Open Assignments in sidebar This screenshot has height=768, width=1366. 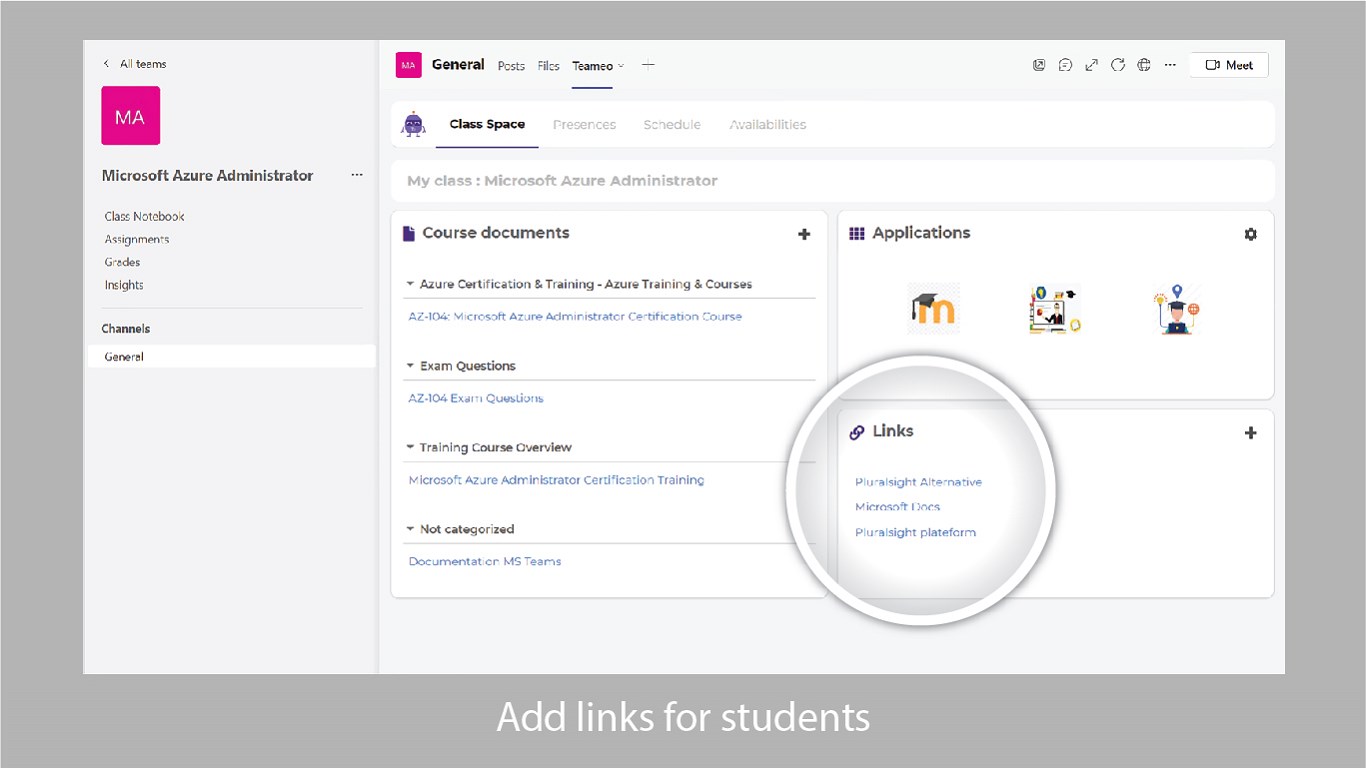coord(137,239)
